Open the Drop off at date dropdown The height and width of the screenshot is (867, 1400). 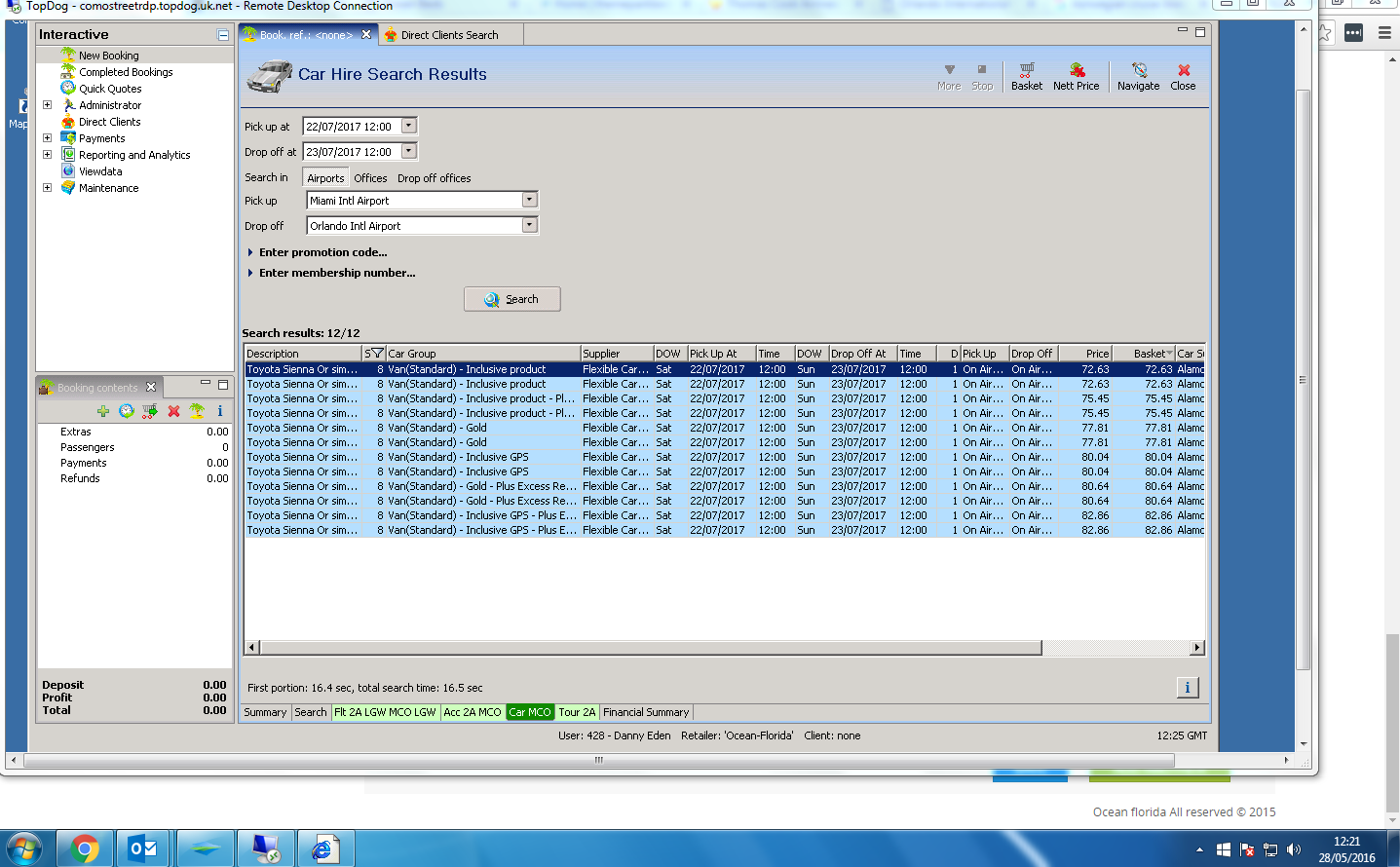(409, 151)
